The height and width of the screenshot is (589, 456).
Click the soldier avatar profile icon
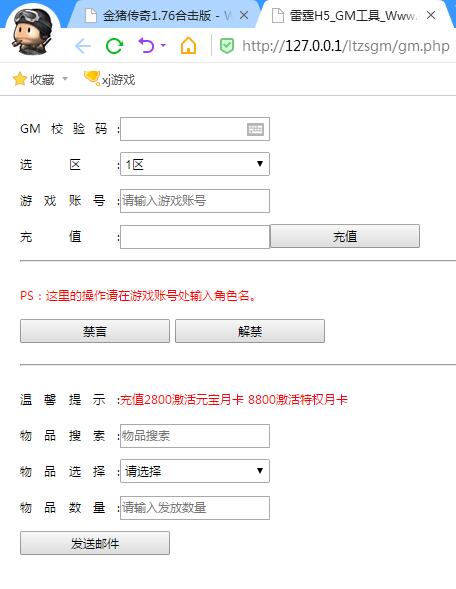[x=32, y=32]
